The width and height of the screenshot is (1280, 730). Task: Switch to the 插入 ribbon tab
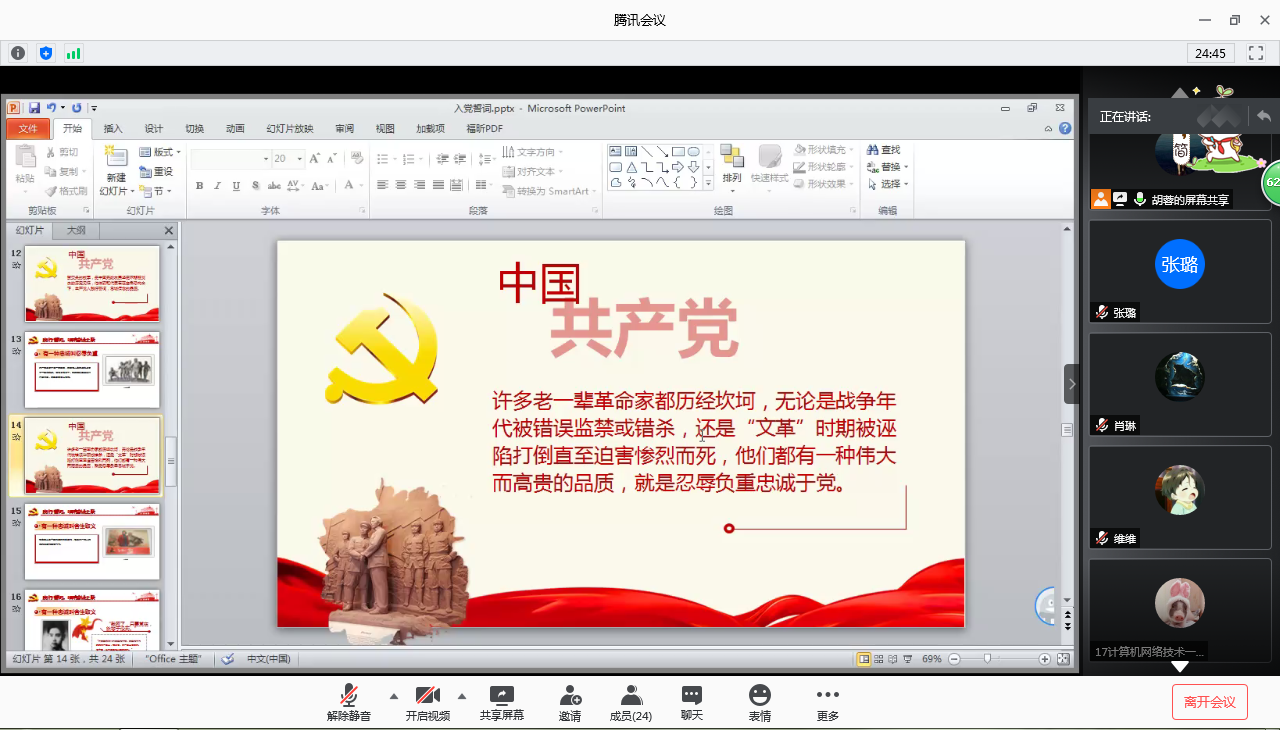pyautogui.click(x=113, y=129)
